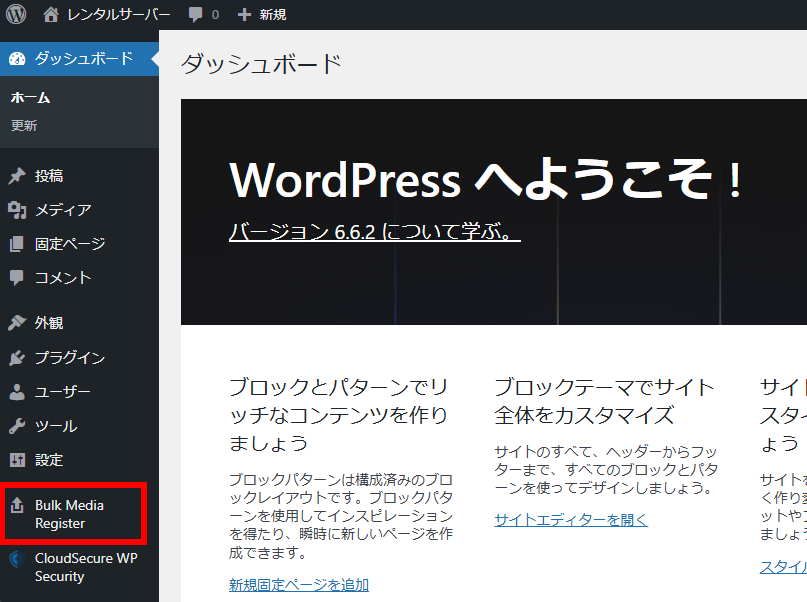The height and width of the screenshot is (602, 807).
Task: Select ホーム in the dashboard submenu
Action: pos(30,98)
